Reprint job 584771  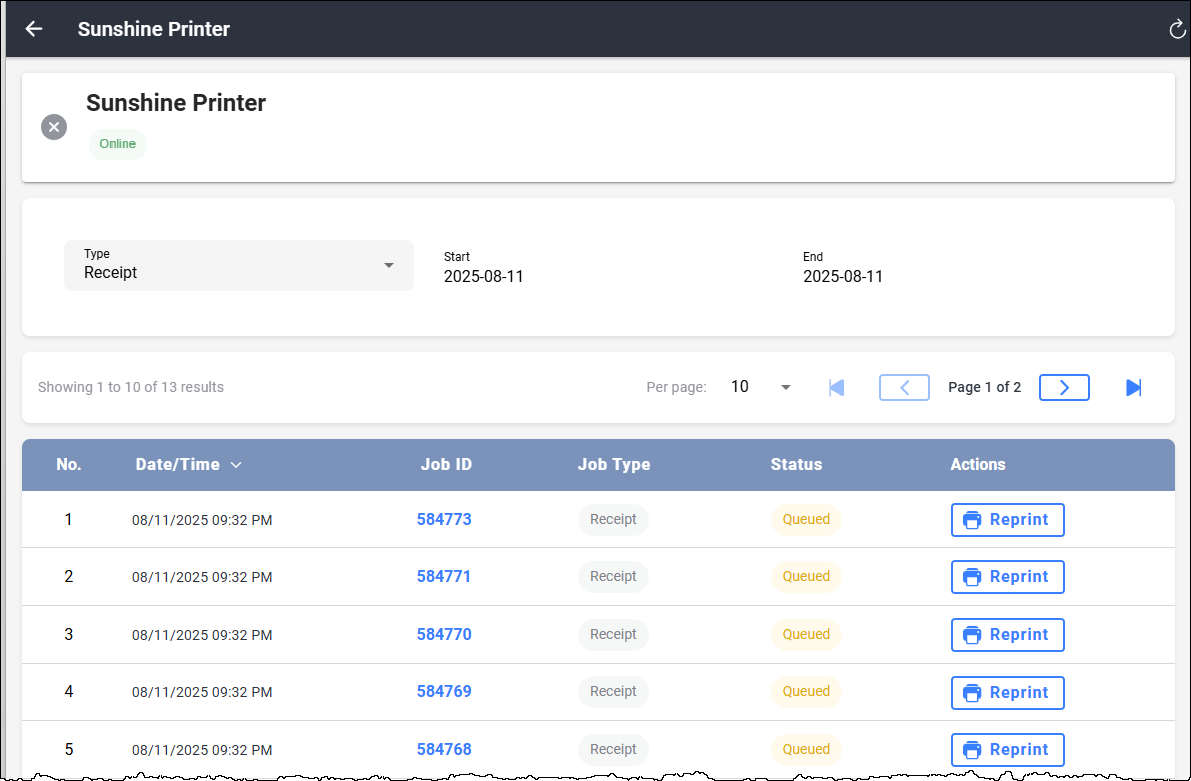1007,577
